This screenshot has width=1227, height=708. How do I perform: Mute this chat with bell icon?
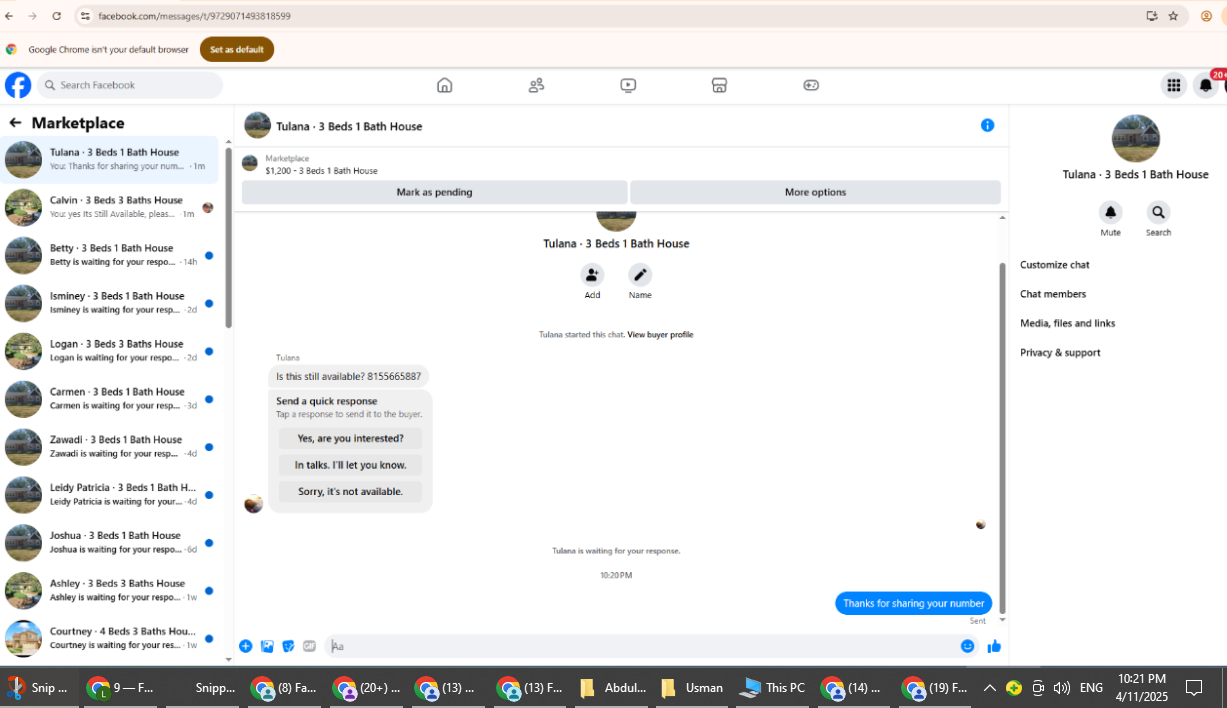click(x=1110, y=212)
